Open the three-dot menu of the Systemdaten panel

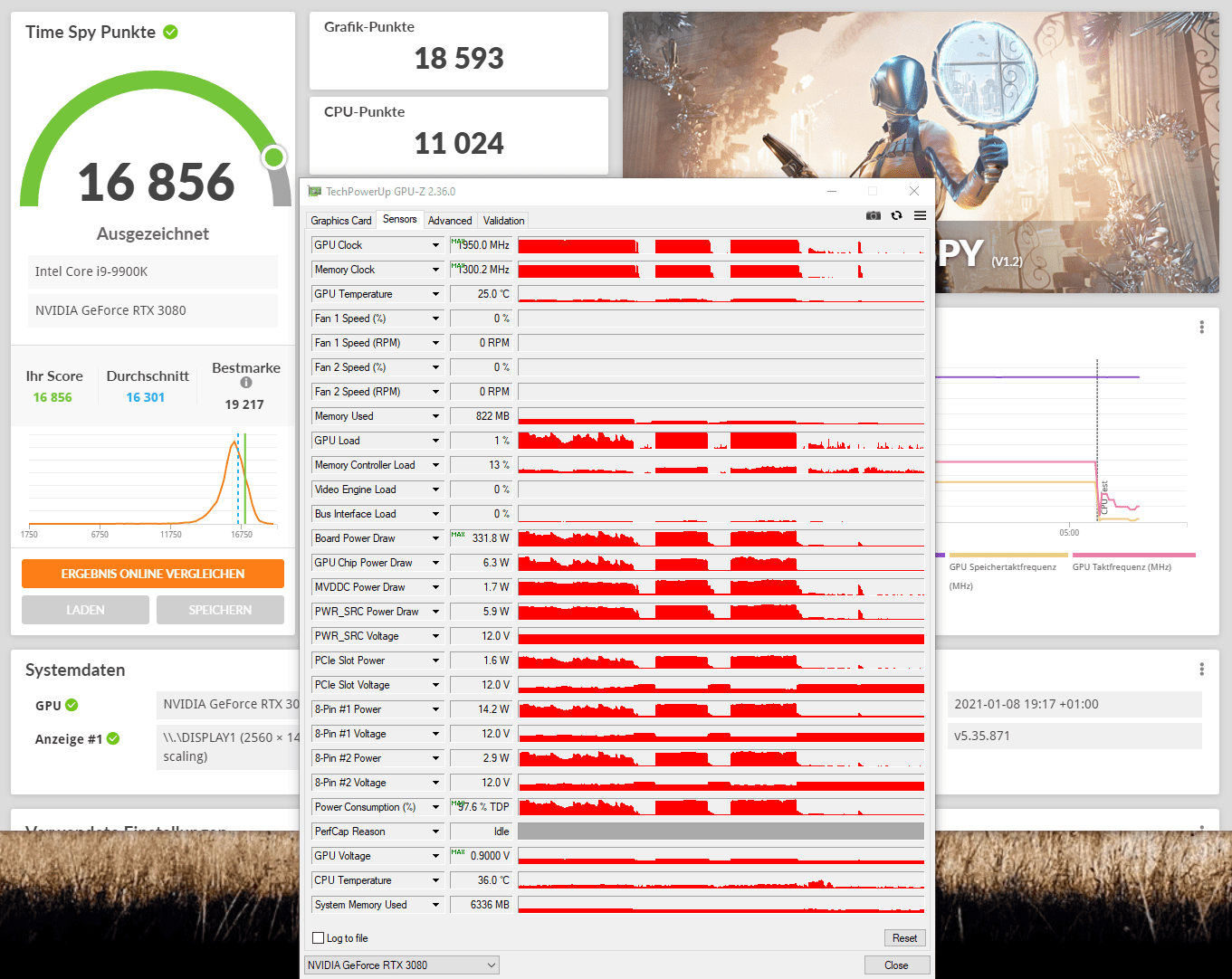pyautogui.click(x=1201, y=669)
